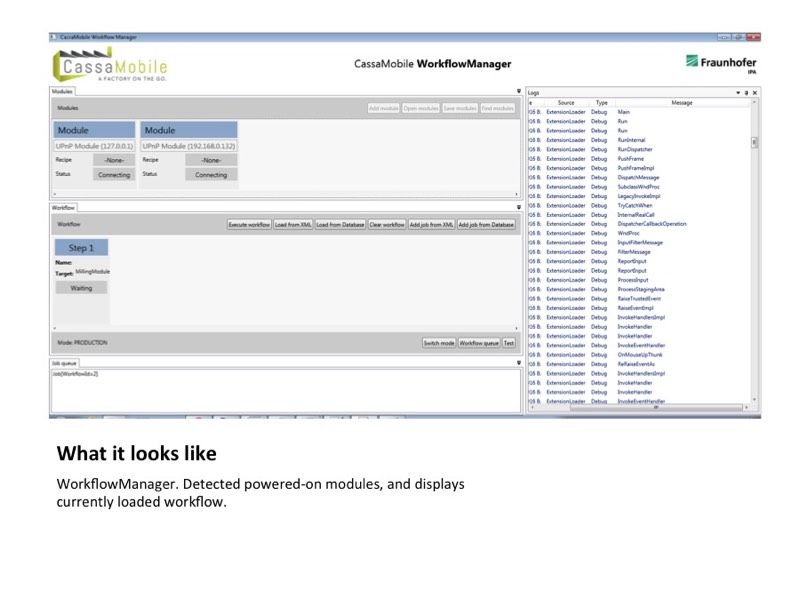Click Connecting status of module 127.0.0.1
The width and height of the screenshot is (800, 598).
tap(114, 175)
